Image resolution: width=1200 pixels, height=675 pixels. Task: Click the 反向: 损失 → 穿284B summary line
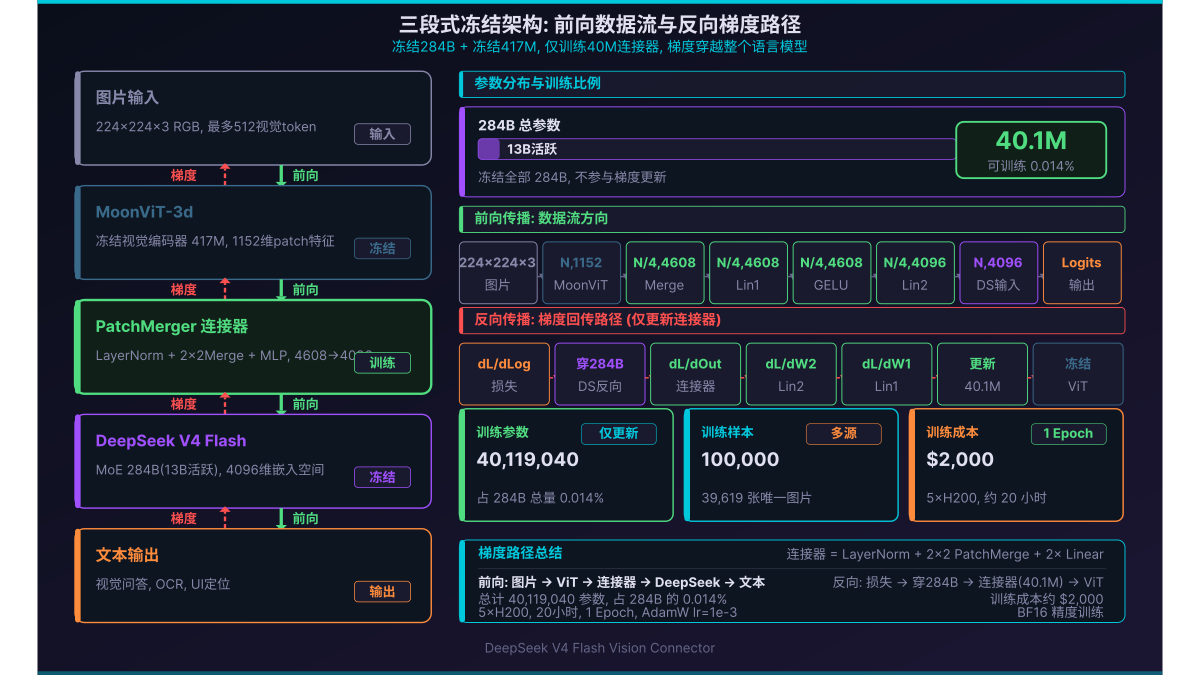[968, 582]
